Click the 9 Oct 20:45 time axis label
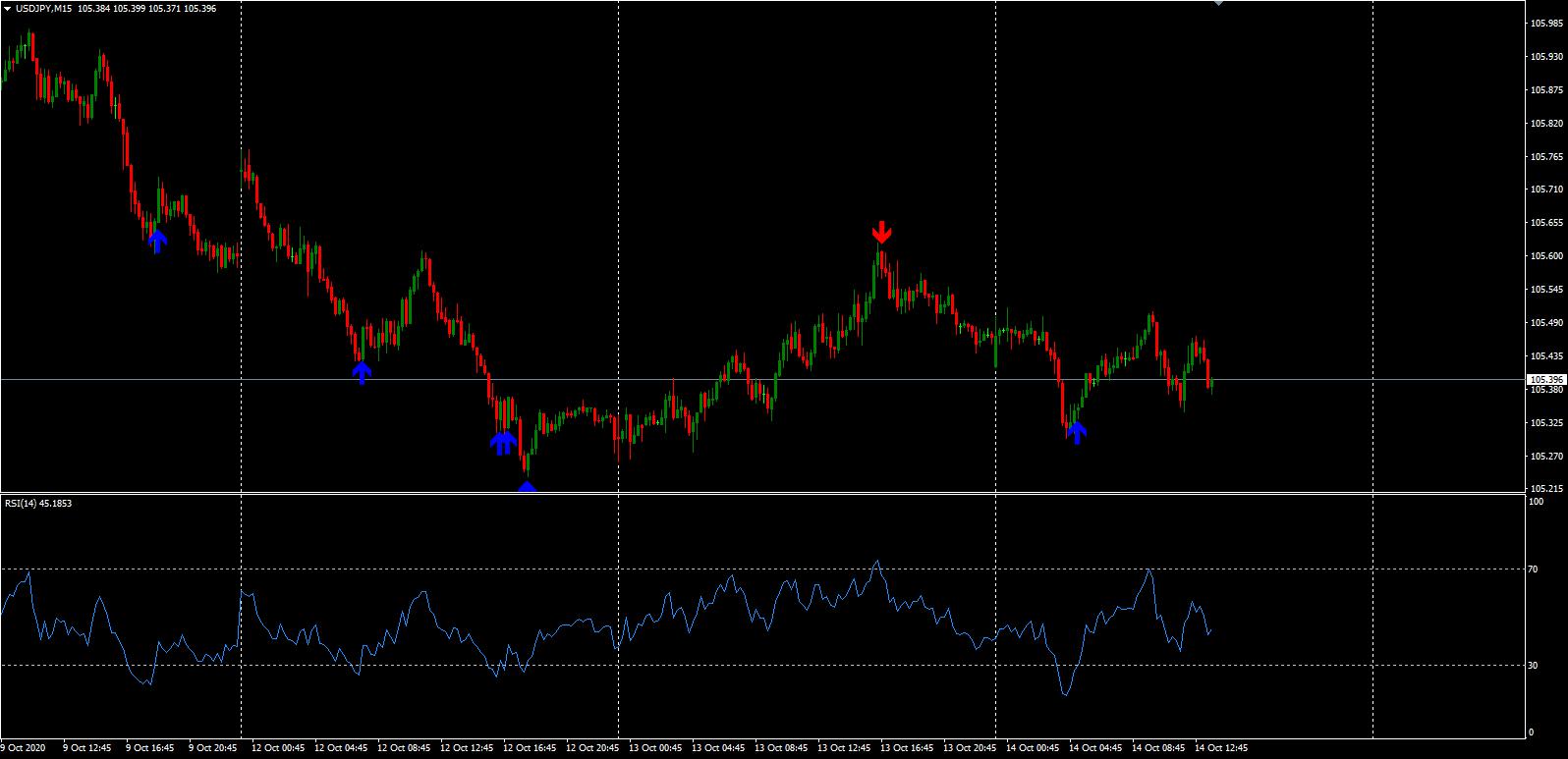Screen dimensions: 1568x759 pos(212,748)
